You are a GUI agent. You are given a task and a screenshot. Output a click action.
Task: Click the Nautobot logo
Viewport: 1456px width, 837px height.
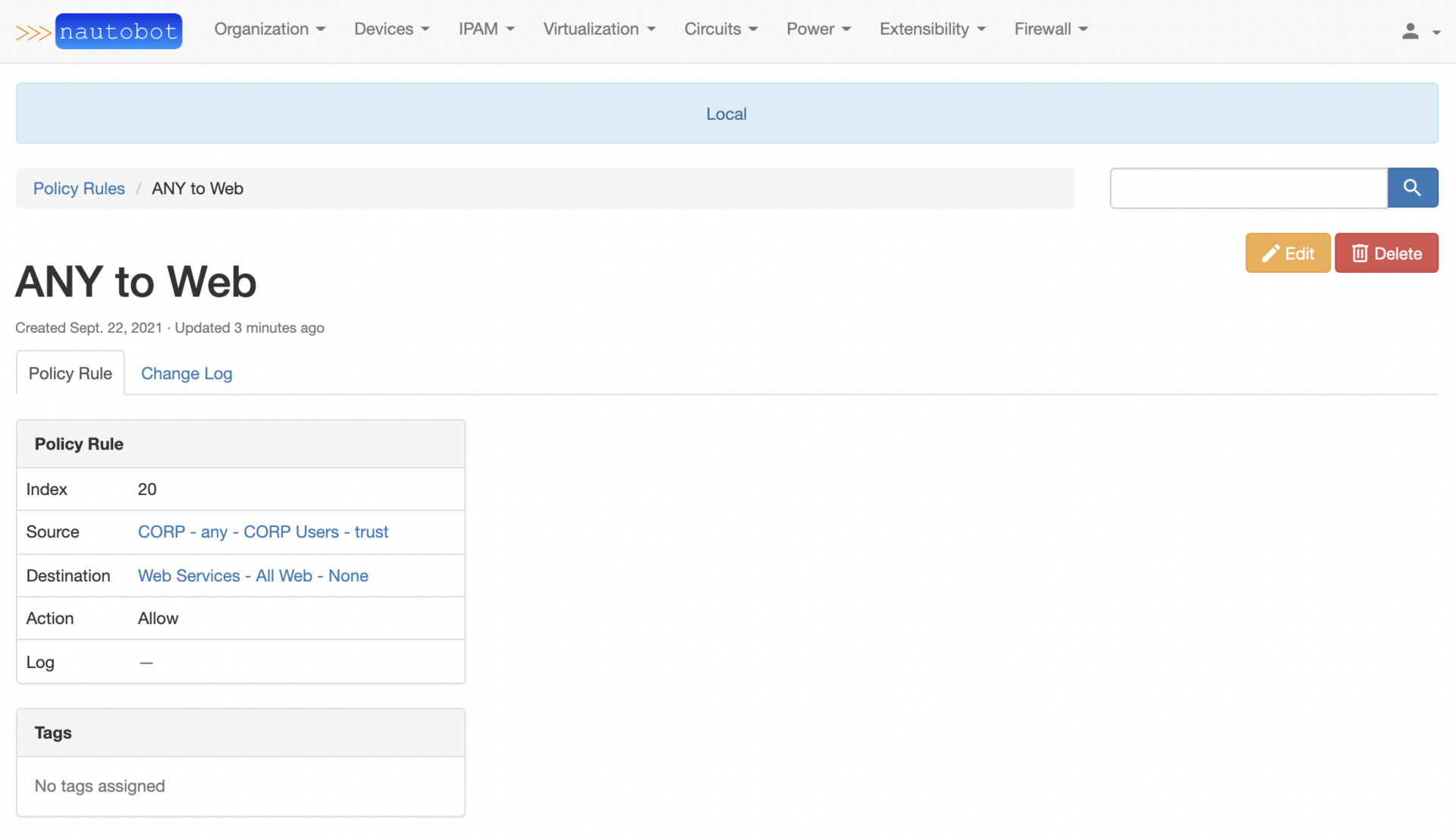click(x=118, y=30)
